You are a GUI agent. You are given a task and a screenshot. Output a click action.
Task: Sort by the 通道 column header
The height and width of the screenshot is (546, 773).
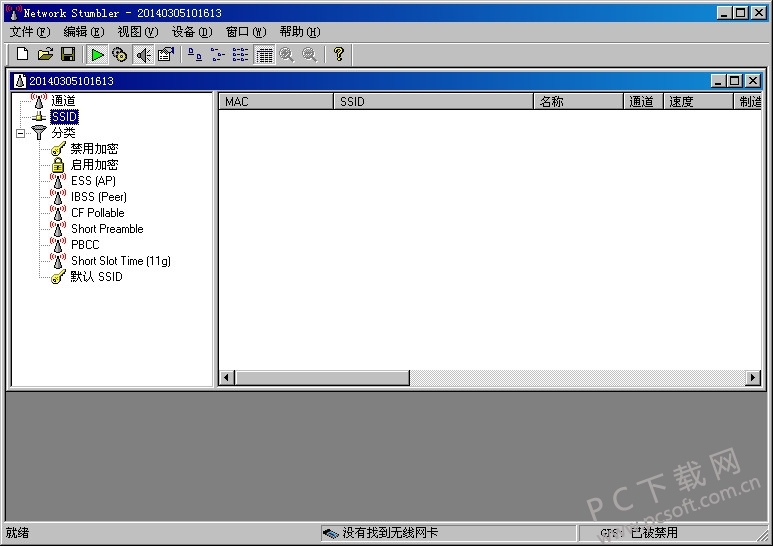[643, 102]
